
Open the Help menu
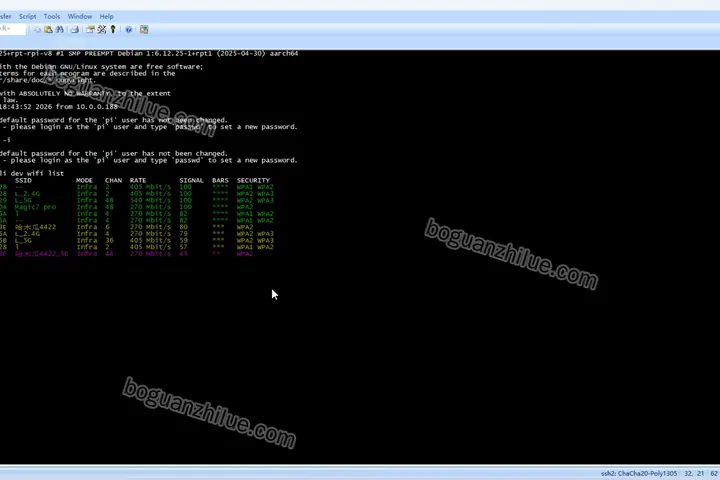[x=107, y=17]
